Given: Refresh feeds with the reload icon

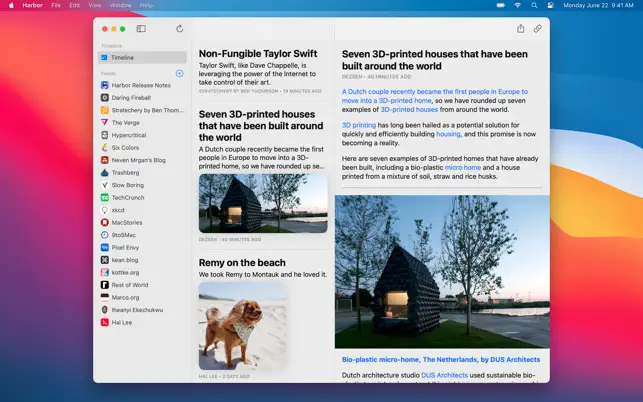Looking at the screenshot, I should pyautogui.click(x=179, y=29).
